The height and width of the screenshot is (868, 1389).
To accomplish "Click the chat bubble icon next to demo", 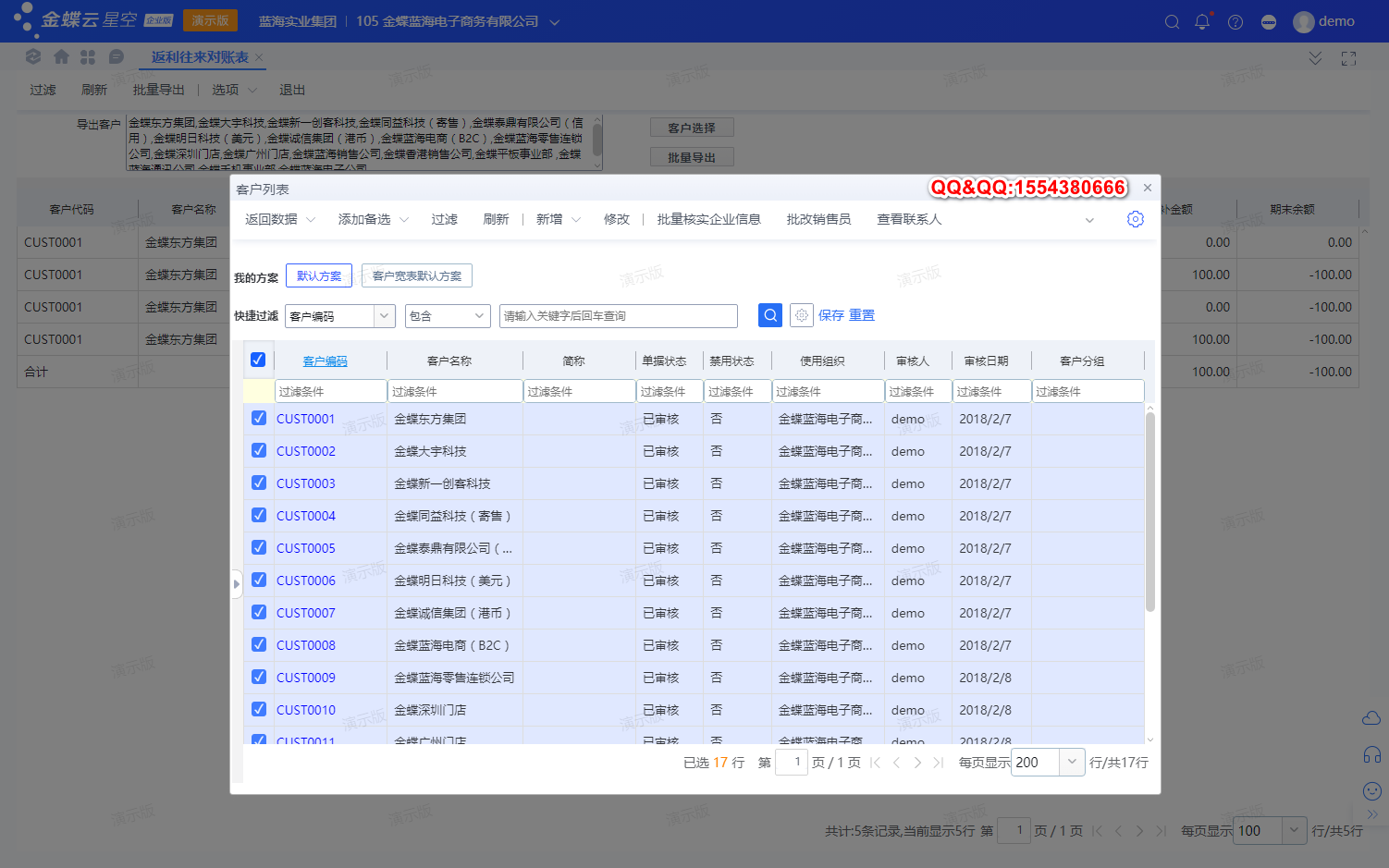I will [1269, 21].
